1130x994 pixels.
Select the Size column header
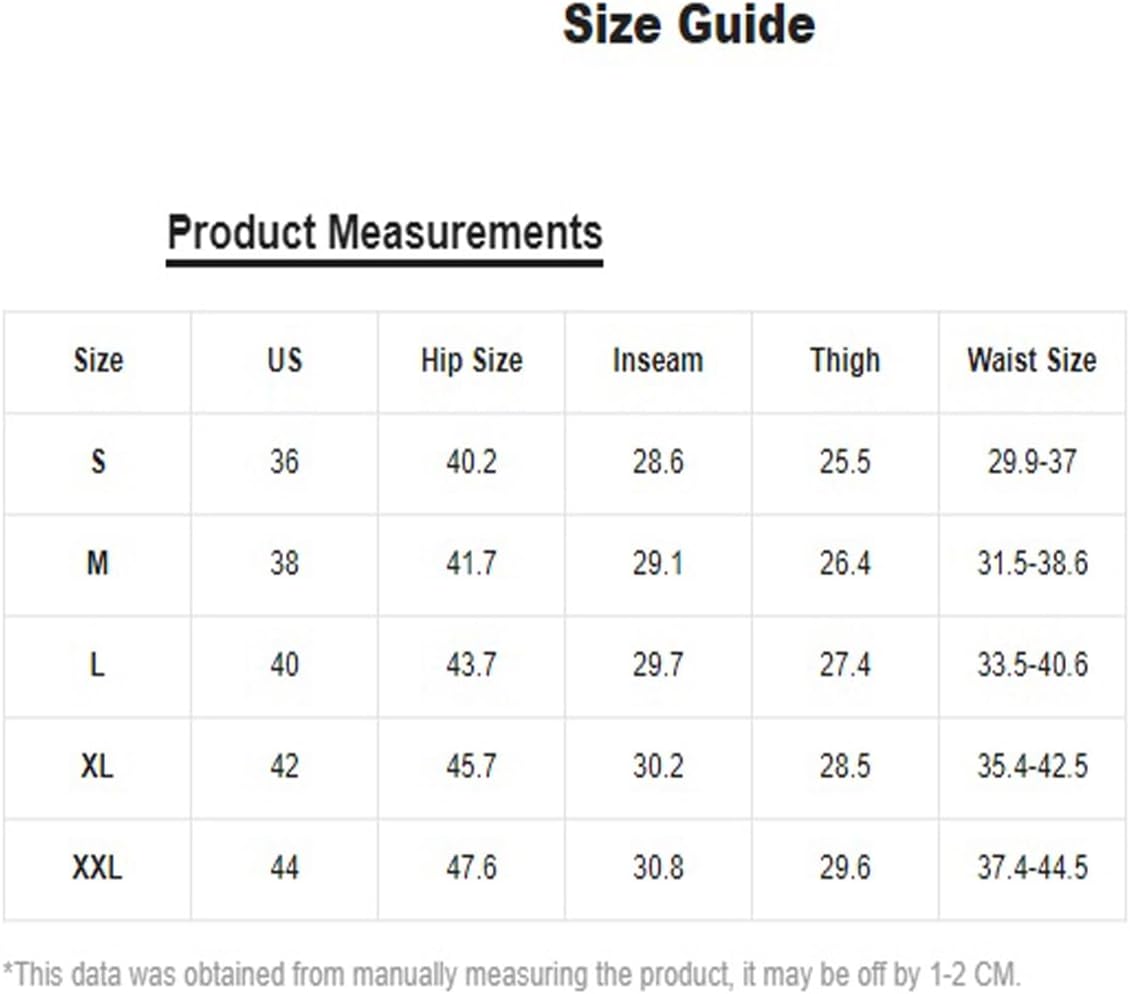pyautogui.click(x=98, y=360)
